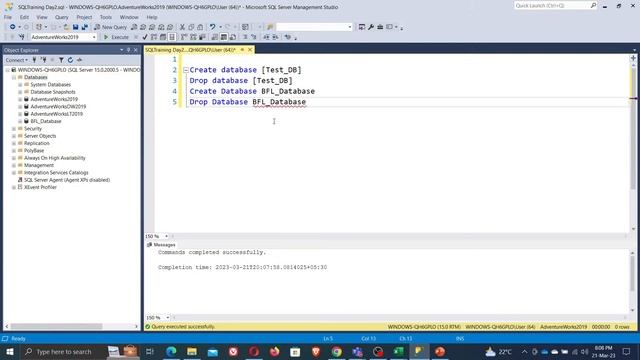The width and height of the screenshot is (640, 360).
Task: Click the Comment out selected lines icon
Action: 245,37
